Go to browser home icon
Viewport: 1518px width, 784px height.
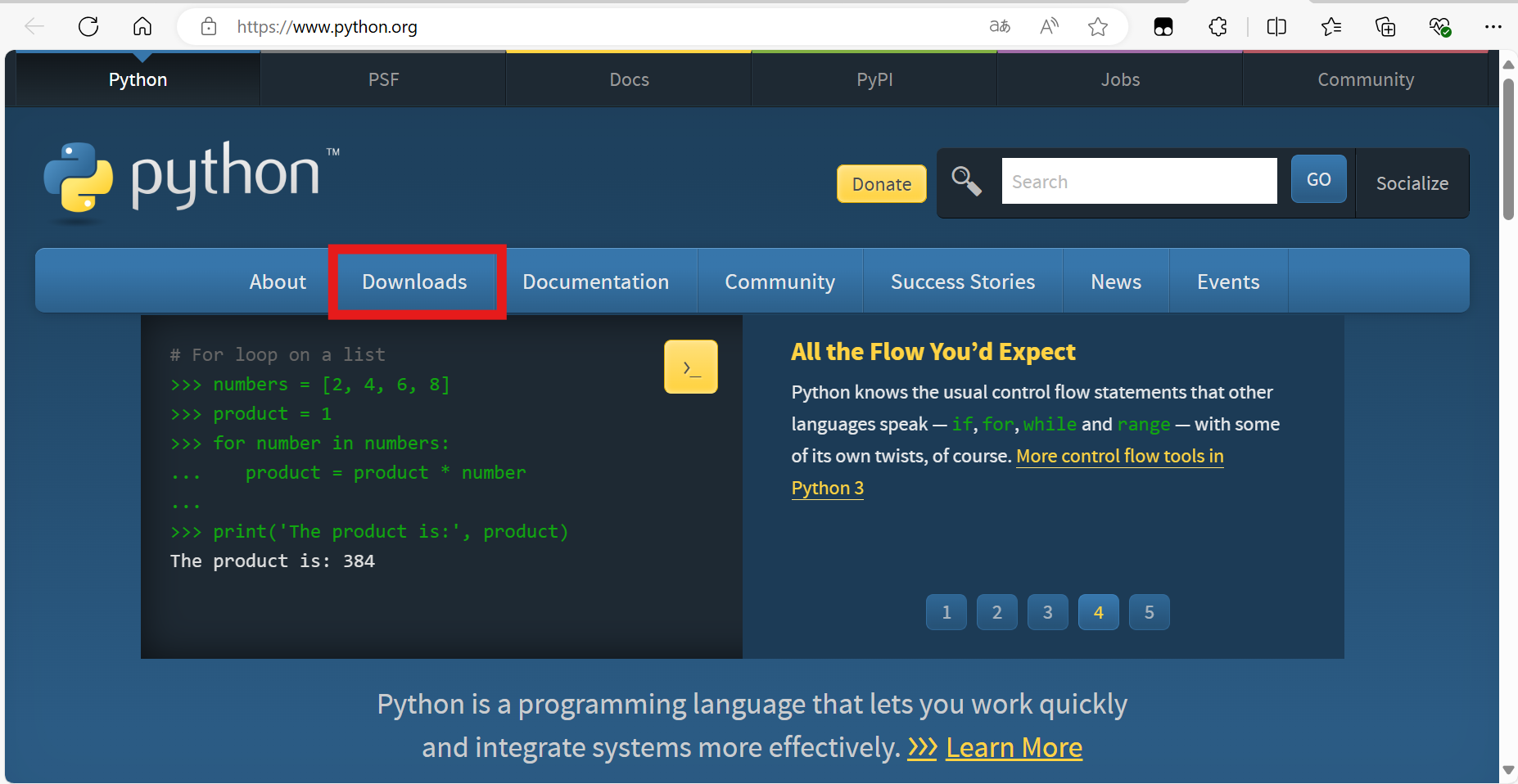142,27
